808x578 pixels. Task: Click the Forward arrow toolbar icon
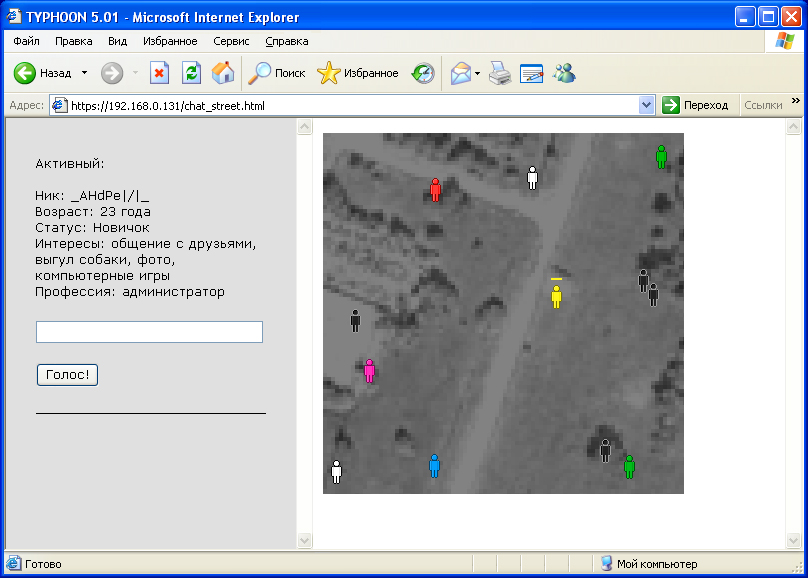pyautogui.click(x=112, y=73)
